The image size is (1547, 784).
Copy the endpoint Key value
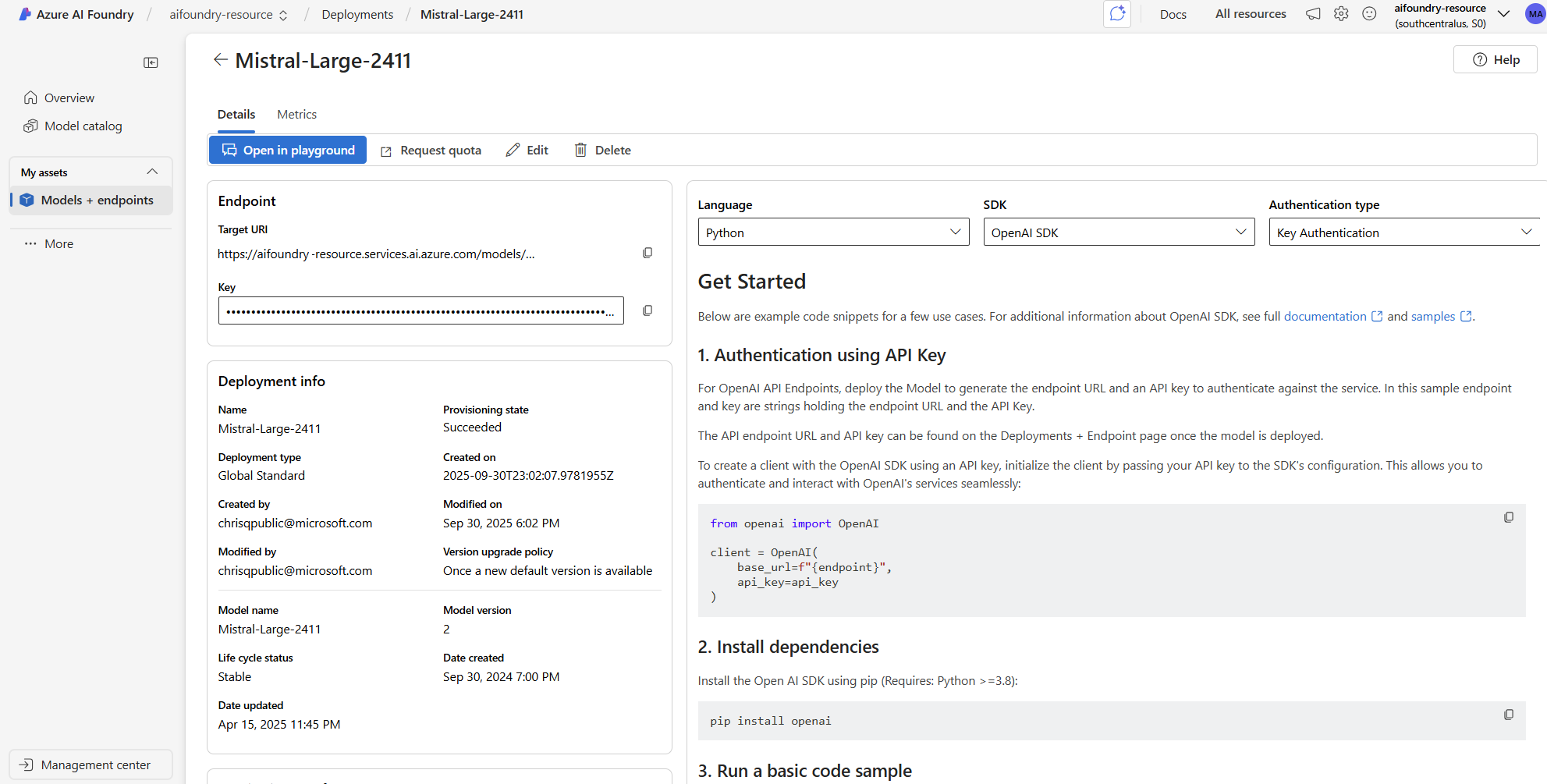(x=648, y=310)
